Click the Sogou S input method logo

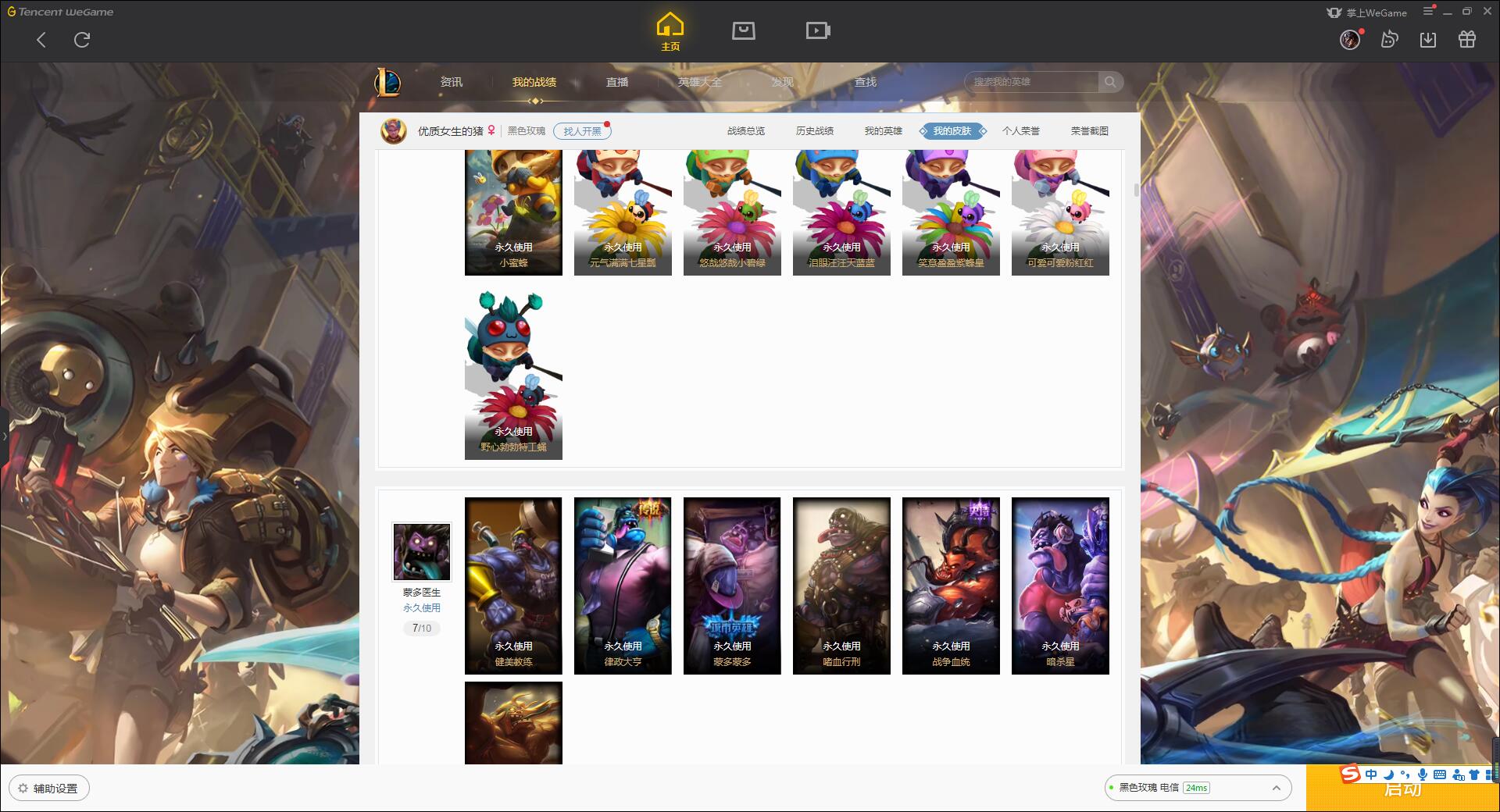pos(1350,774)
